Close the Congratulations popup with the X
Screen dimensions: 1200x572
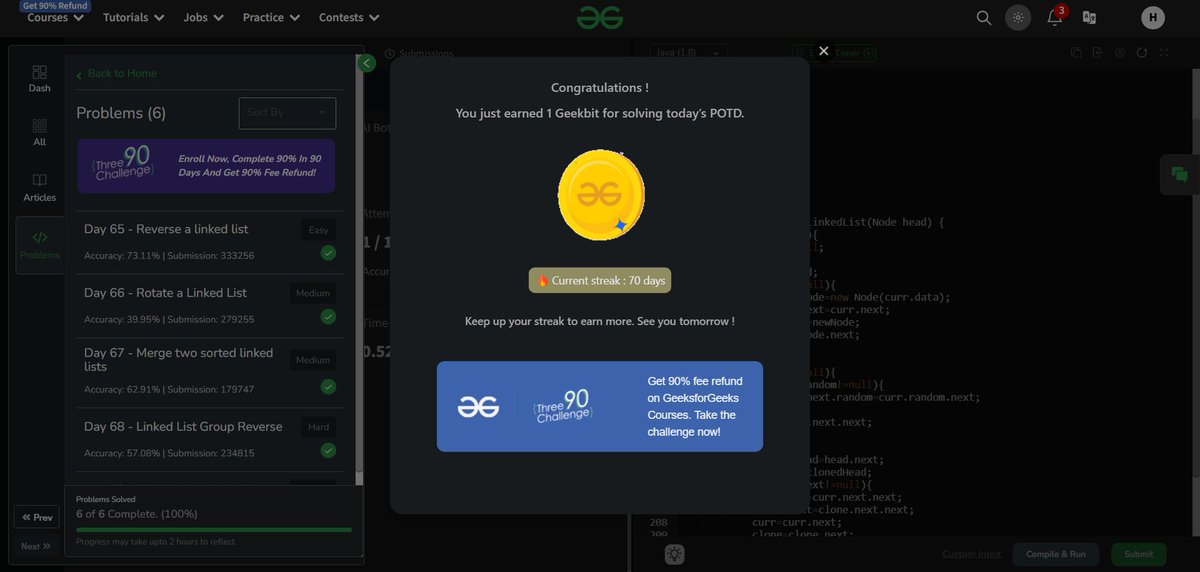click(x=823, y=50)
